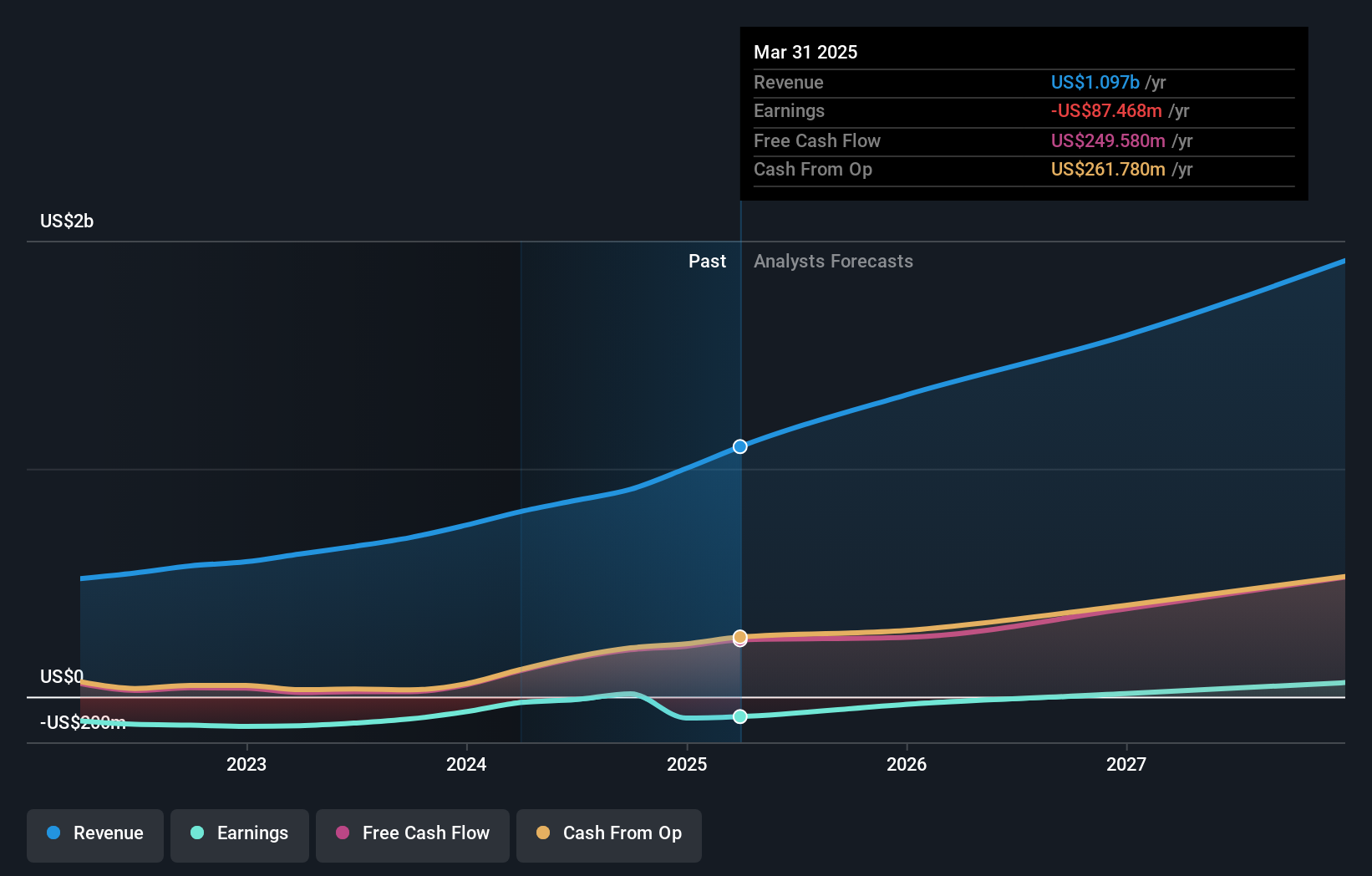Click the 2025 axis label
The width and height of the screenshot is (1372, 876).
click(x=687, y=764)
